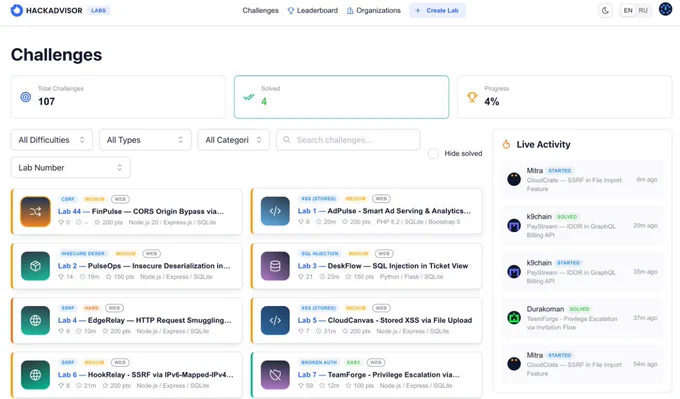Click the Lab 3 database icon tile
This screenshot has height=399, width=680.
click(275, 266)
